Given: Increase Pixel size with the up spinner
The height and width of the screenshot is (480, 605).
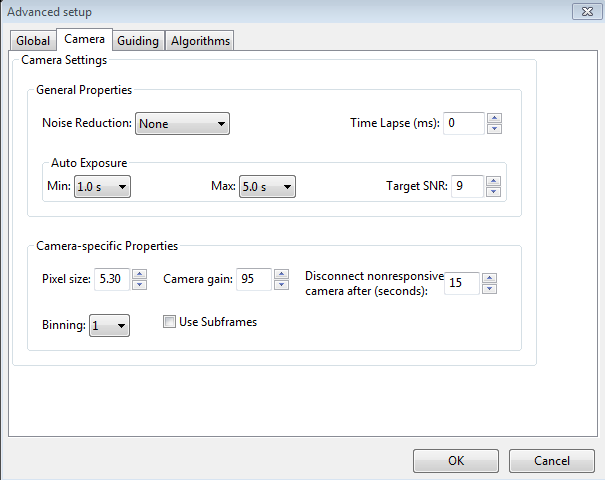Looking at the screenshot, I should (139, 274).
